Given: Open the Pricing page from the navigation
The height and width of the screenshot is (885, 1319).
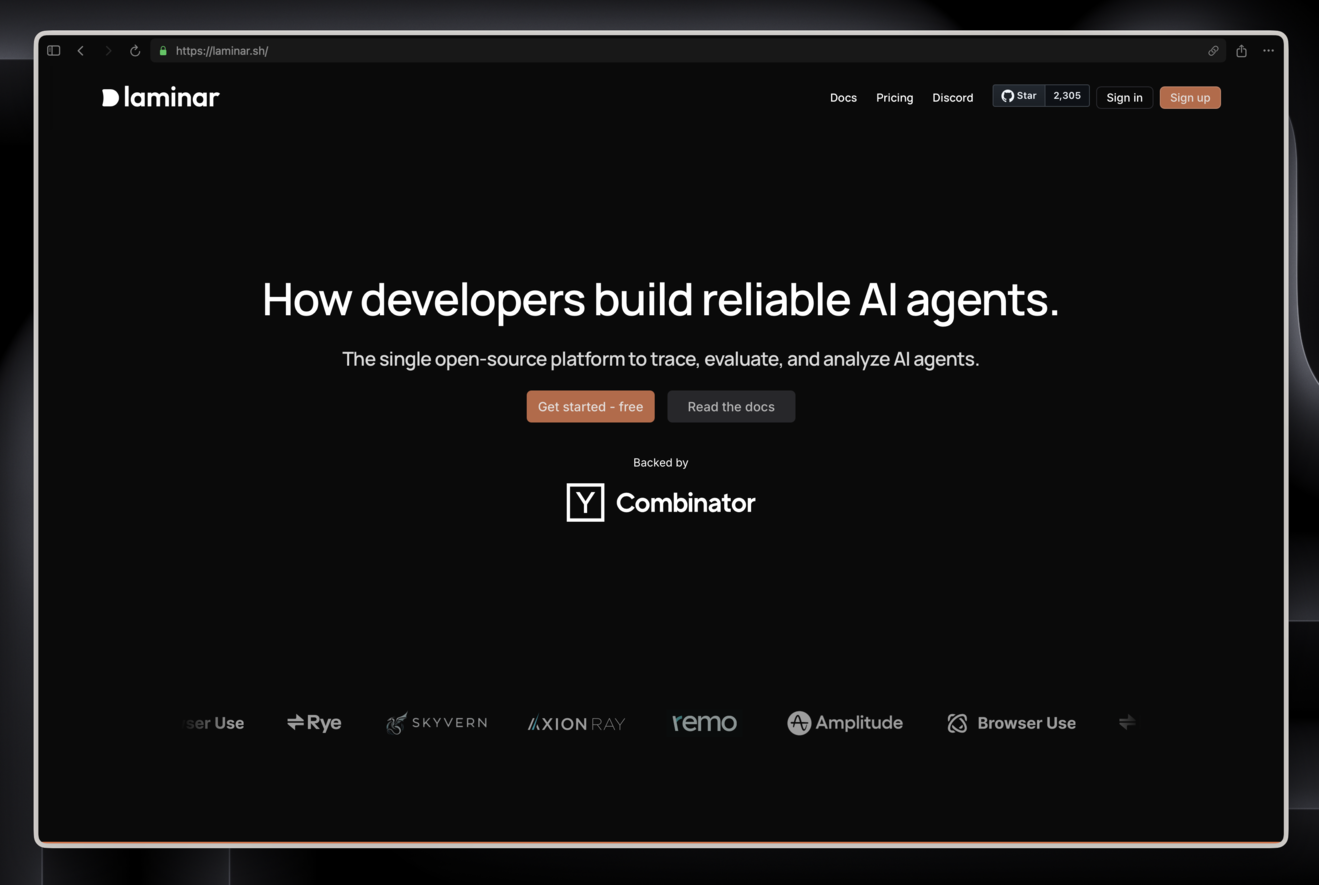Looking at the screenshot, I should click(894, 98).
